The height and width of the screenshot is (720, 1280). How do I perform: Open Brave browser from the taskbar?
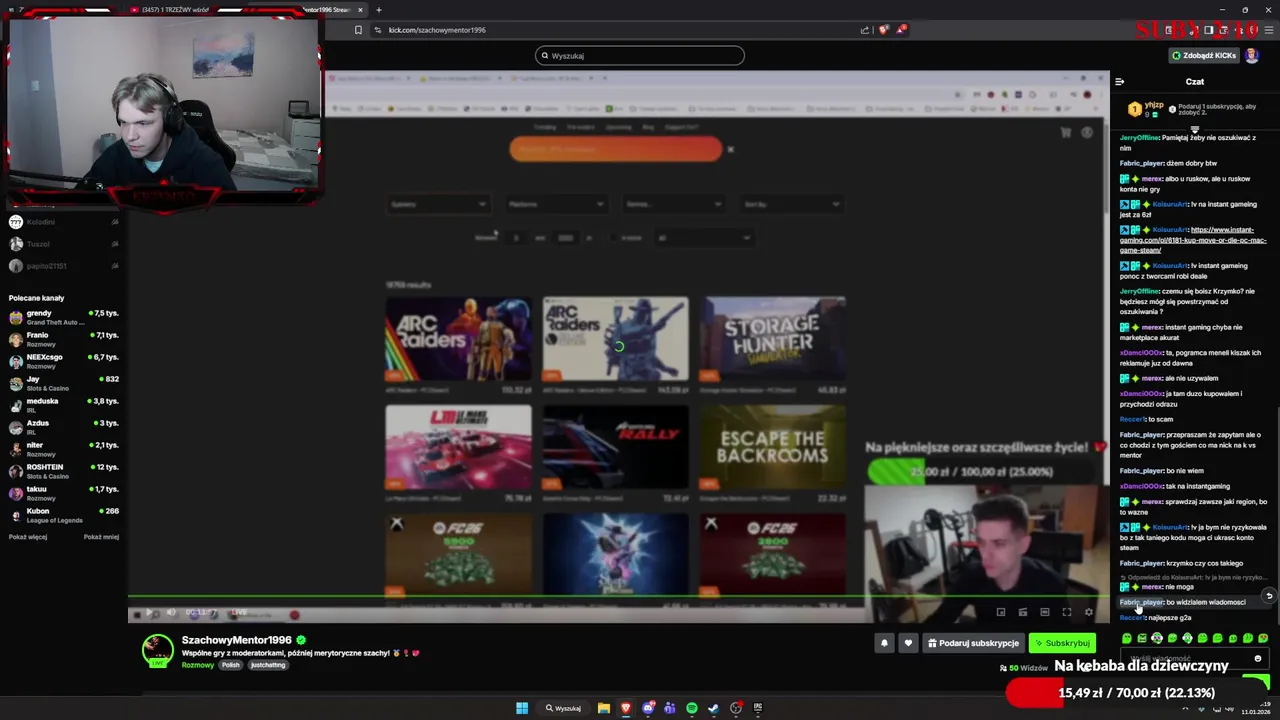[x=626, y=708]
